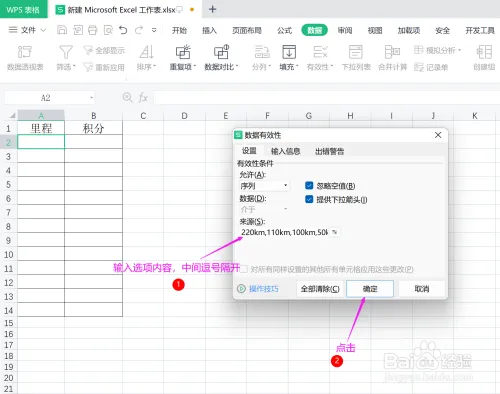Screen dimensions: 500x394
Task: Click 全部显示 show all button
Action: coord(104,50)
